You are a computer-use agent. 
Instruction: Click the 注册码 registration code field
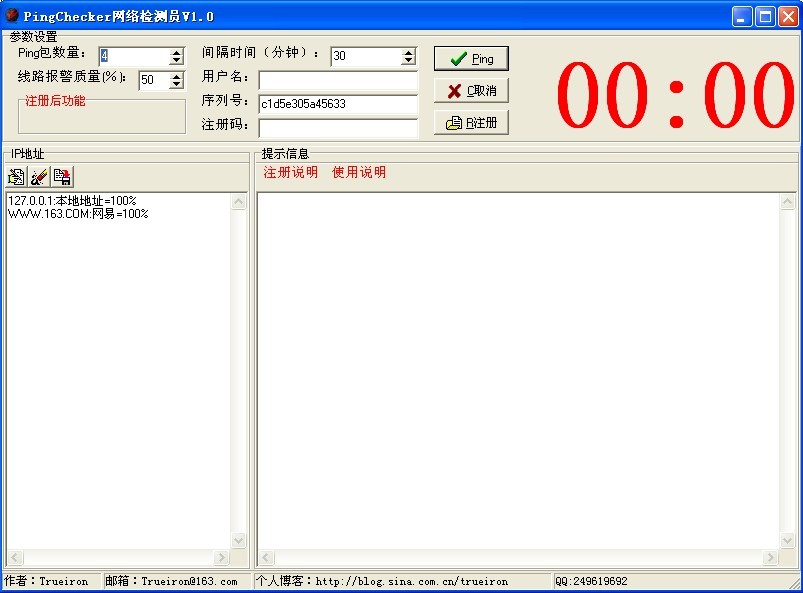(336, 128)
